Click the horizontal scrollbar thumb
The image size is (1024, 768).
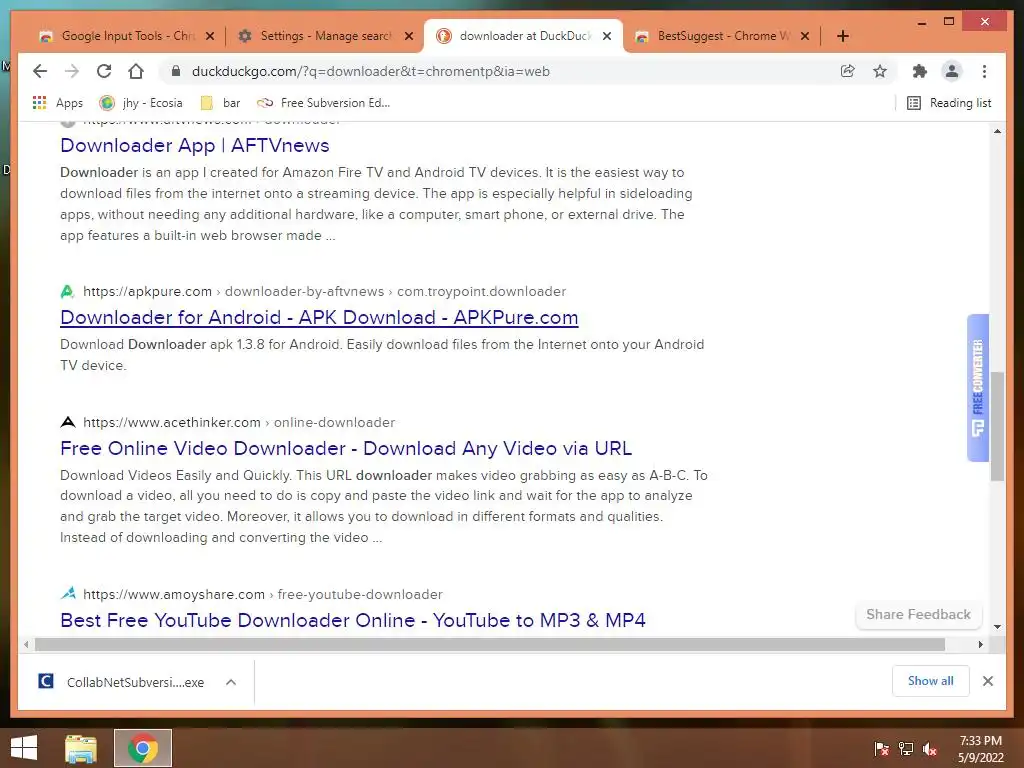(490, 645)
